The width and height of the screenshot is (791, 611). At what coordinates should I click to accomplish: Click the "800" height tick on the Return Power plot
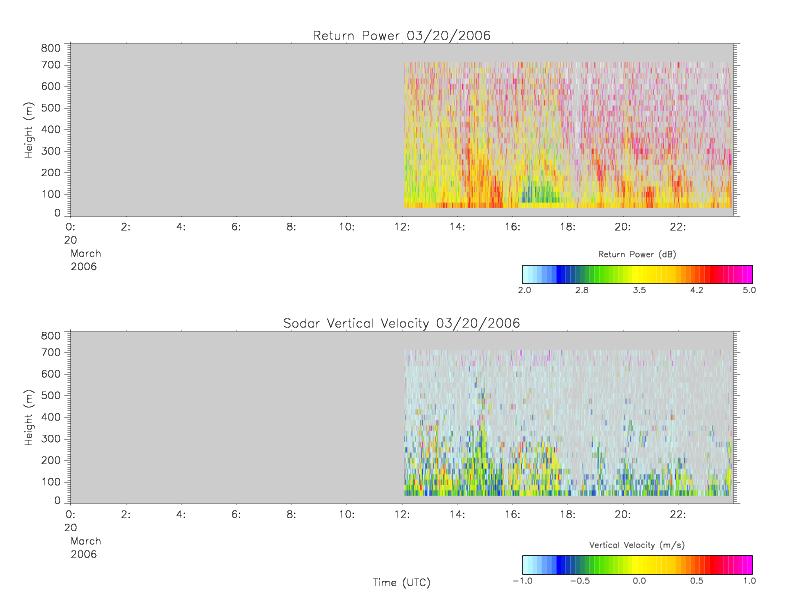50,48
